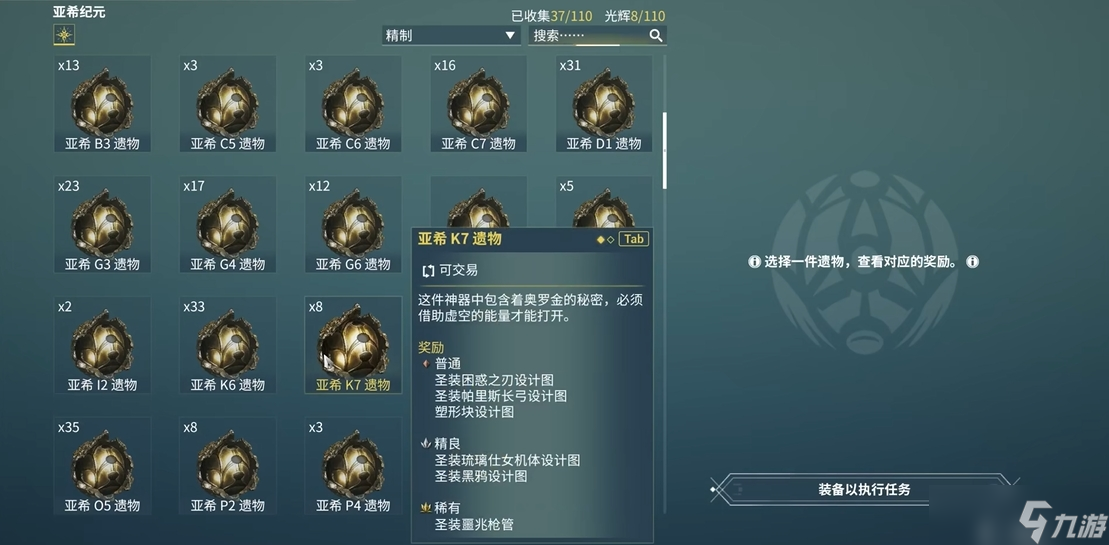1109x545 pixels.
Task: Select the 亚希 C5 遗物 relic
Action: [228, 104]
